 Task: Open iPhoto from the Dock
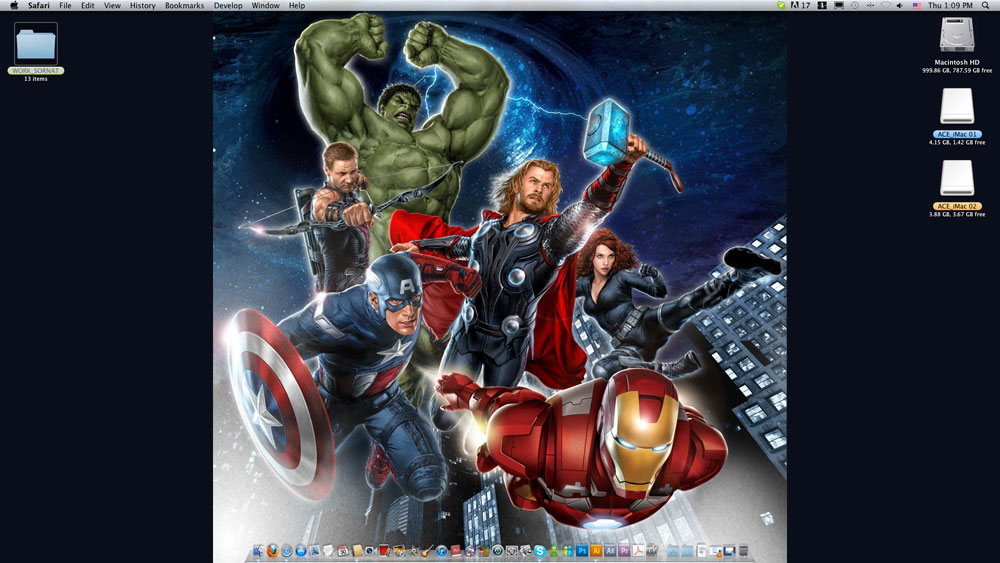[399, 550]
